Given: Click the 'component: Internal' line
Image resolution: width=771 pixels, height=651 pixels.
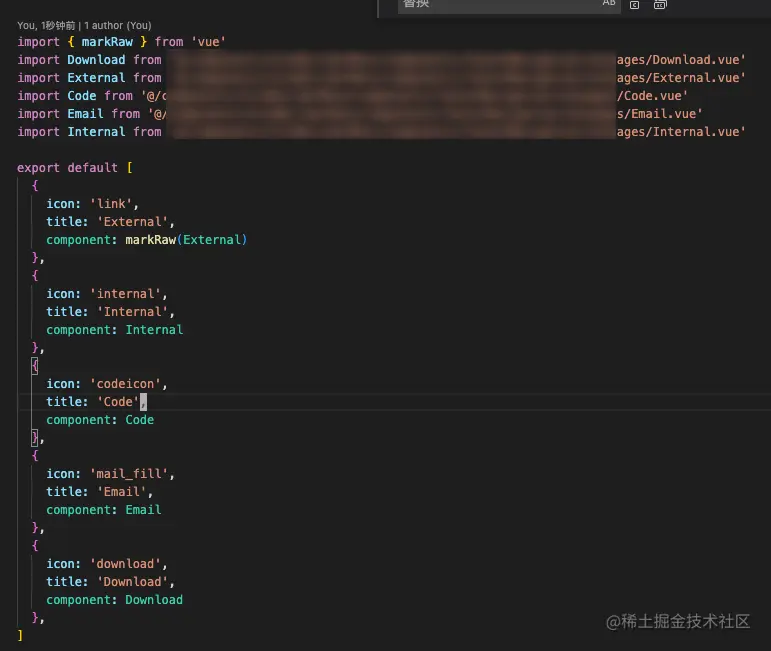Looking at the screenshot, I should 115,330.
